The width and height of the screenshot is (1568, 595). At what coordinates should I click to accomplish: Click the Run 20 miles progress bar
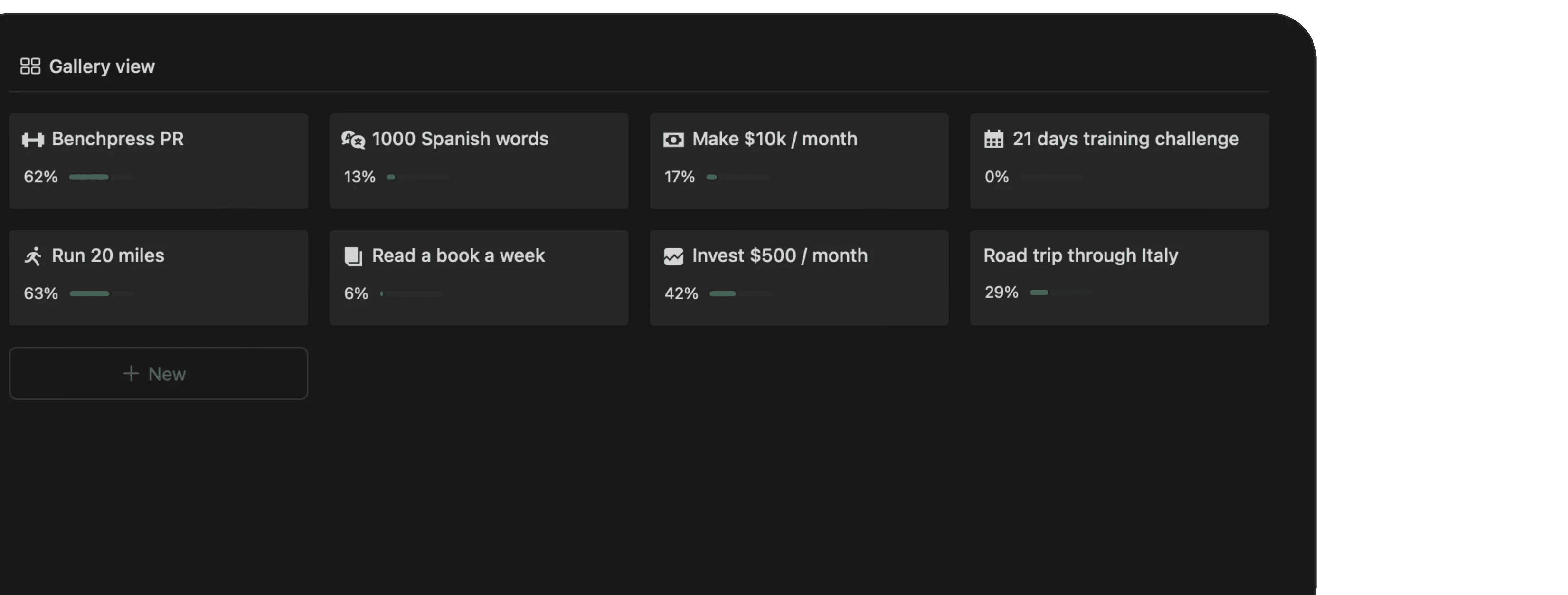coord(101,294)
